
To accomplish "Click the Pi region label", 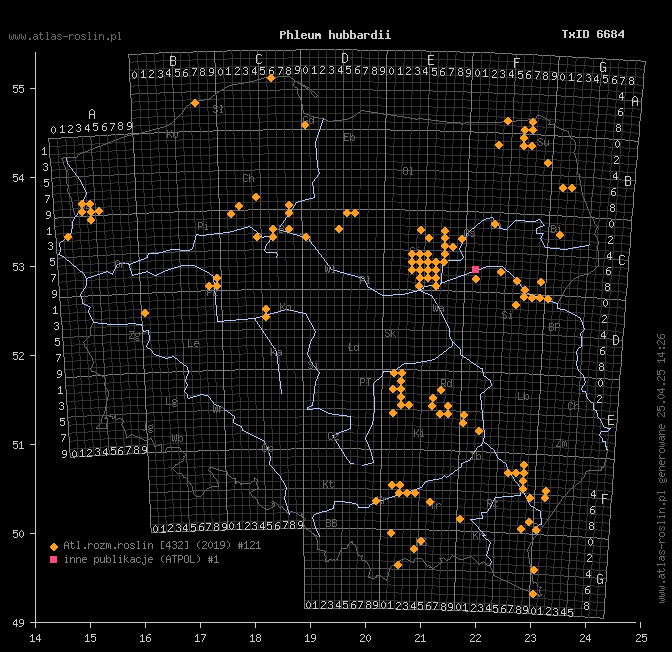I will point(203,226).
